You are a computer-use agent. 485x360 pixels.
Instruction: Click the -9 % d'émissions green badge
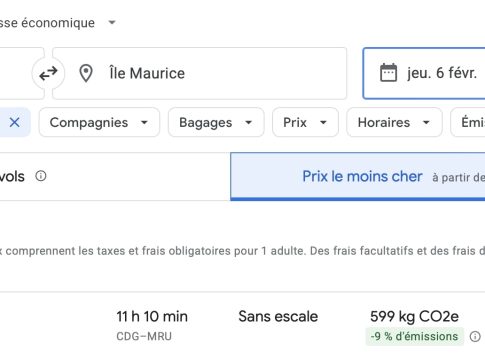pyautogui.click(x=414, y=336)
